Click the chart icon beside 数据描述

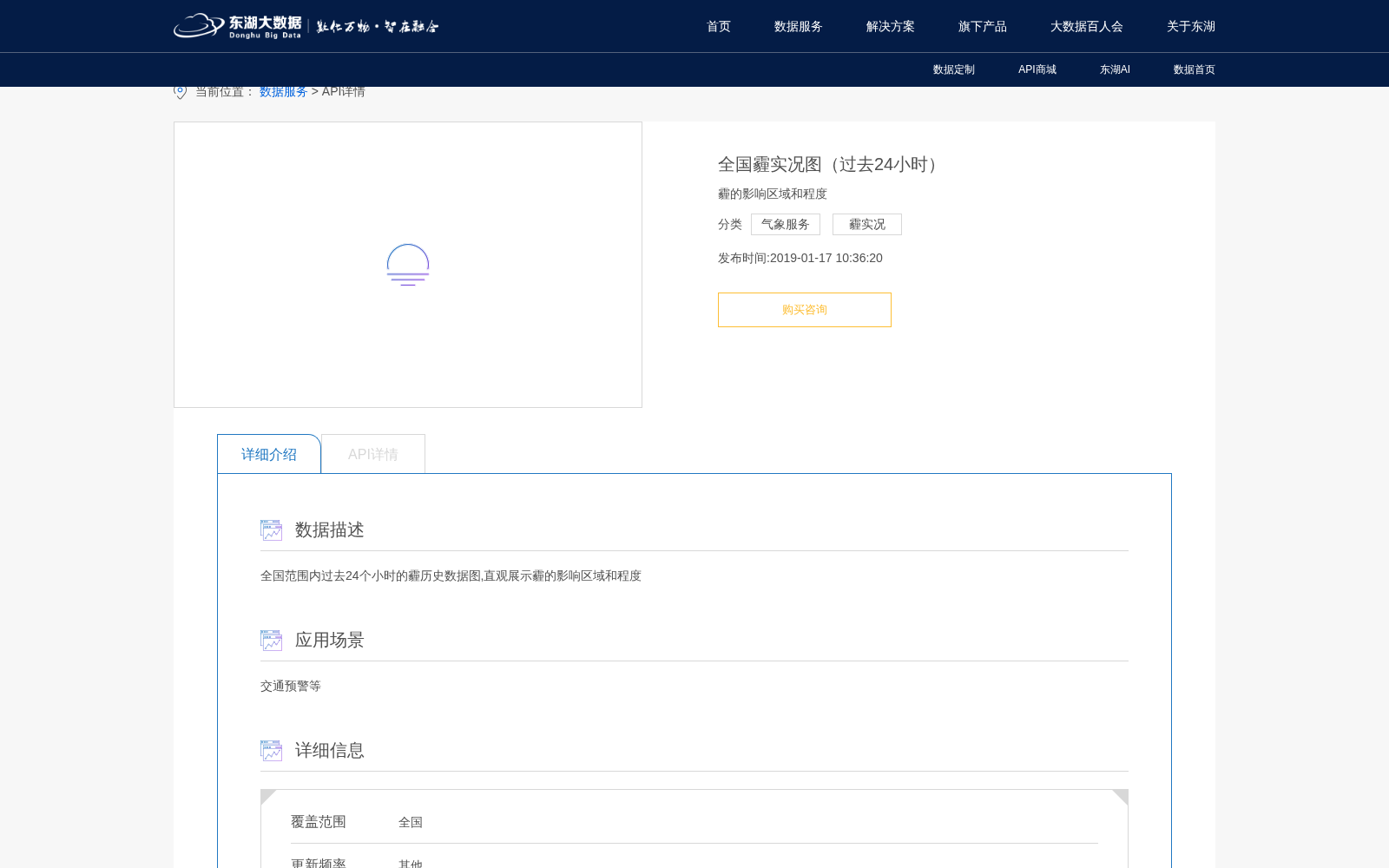pos(271,530)
